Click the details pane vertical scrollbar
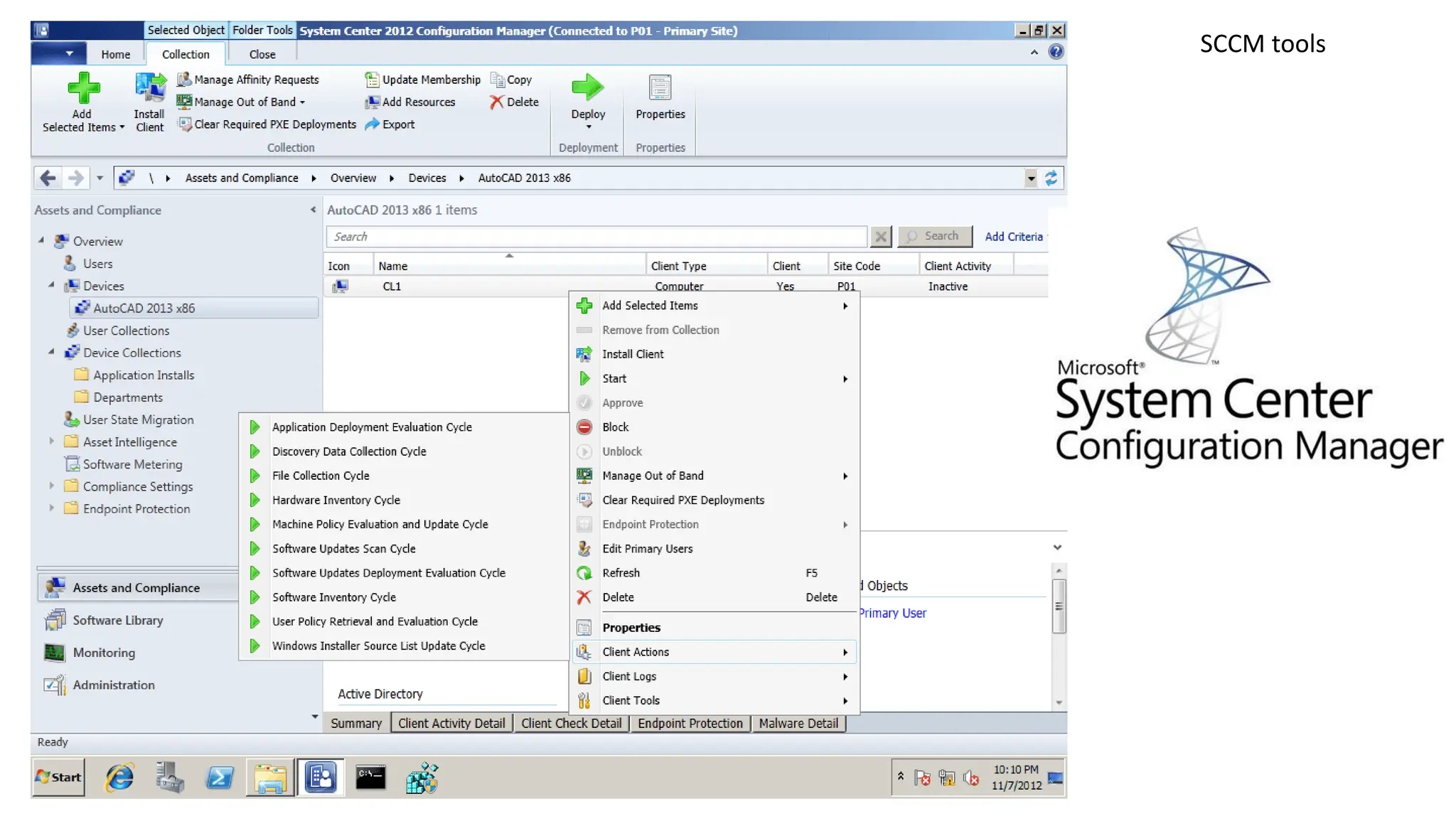This screenshot has width=1456, height=819. coord(1059,606)
